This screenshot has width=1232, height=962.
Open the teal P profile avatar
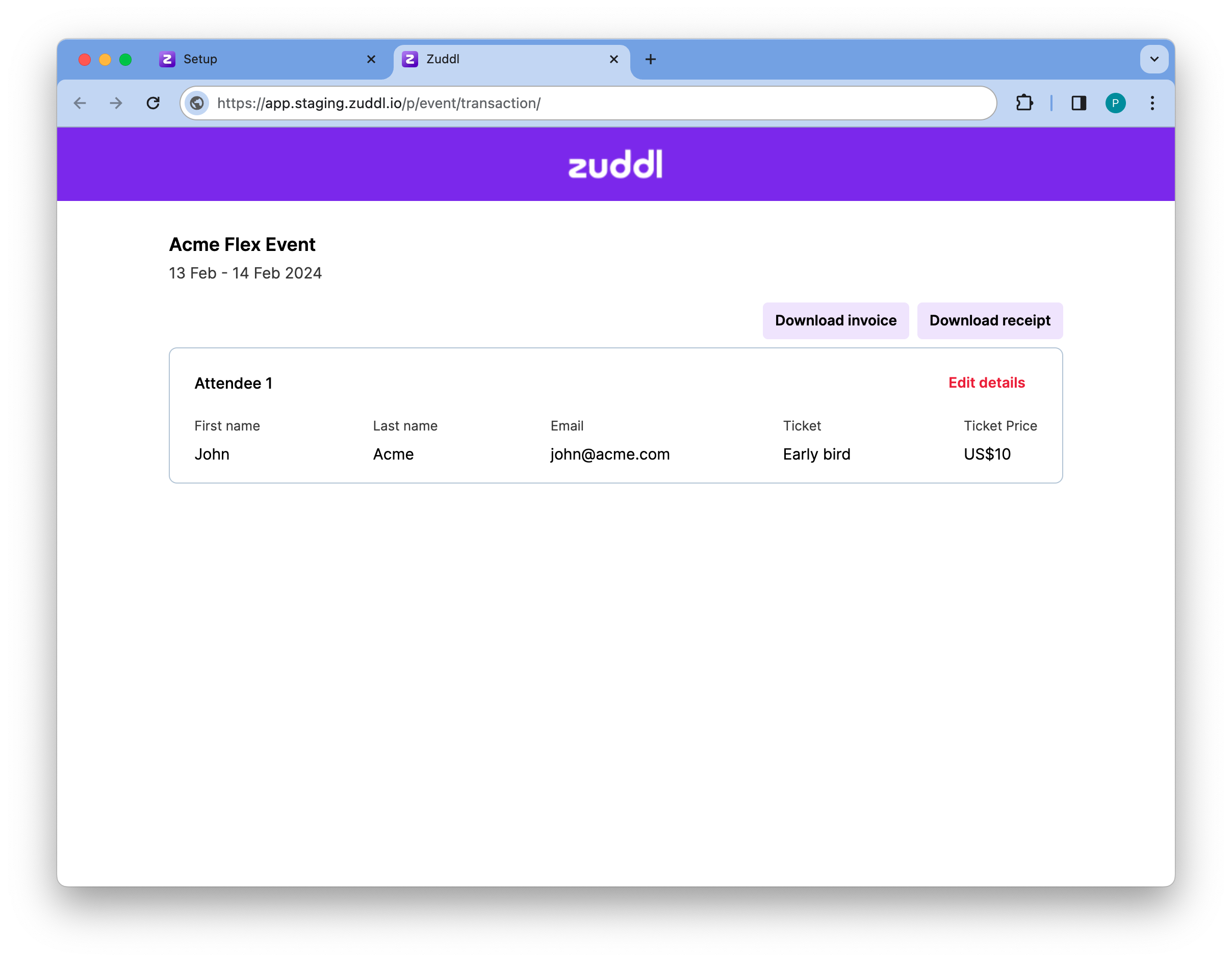point(1115,103)
